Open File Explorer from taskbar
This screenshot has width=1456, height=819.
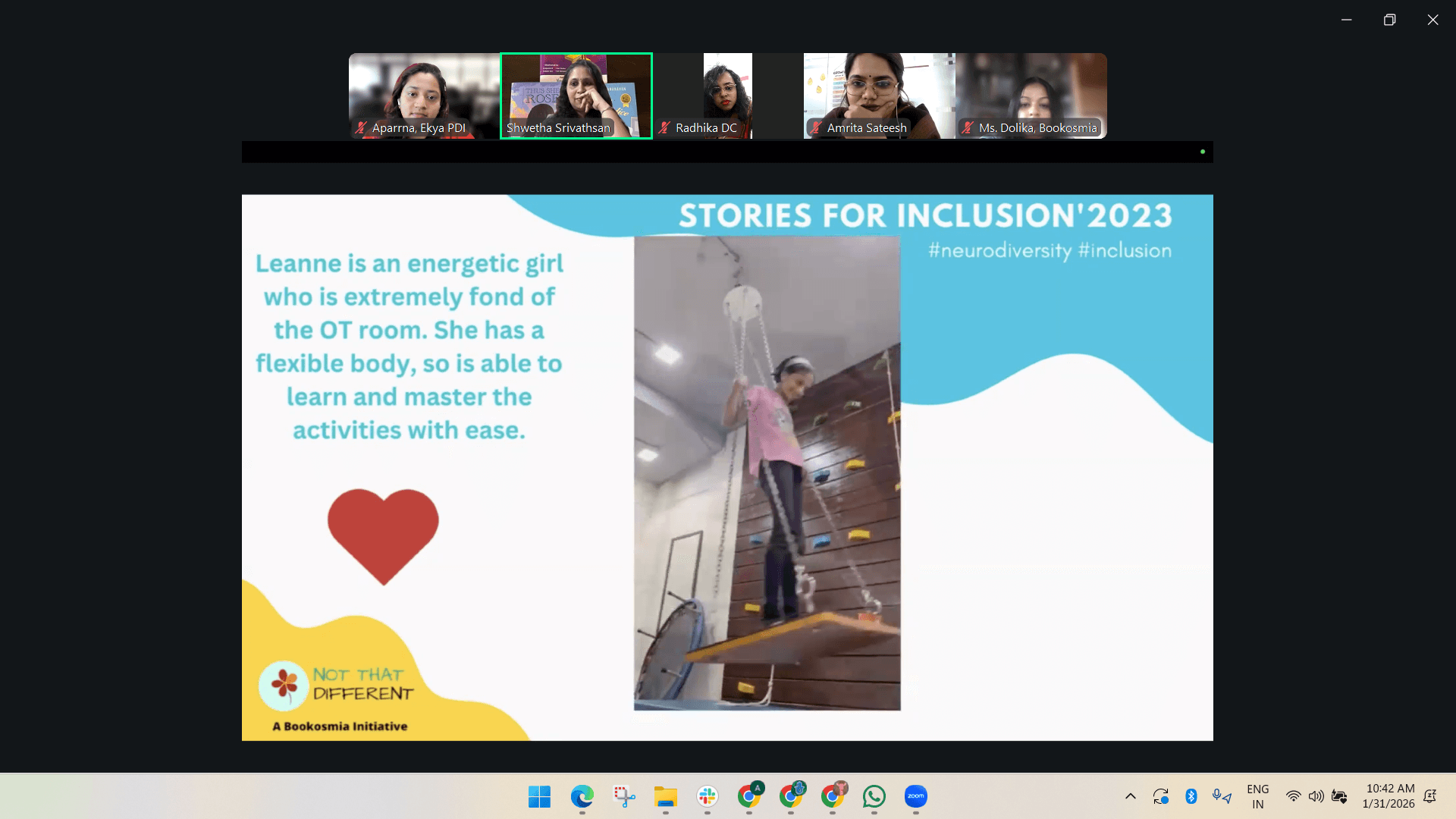tap(665, 796)
